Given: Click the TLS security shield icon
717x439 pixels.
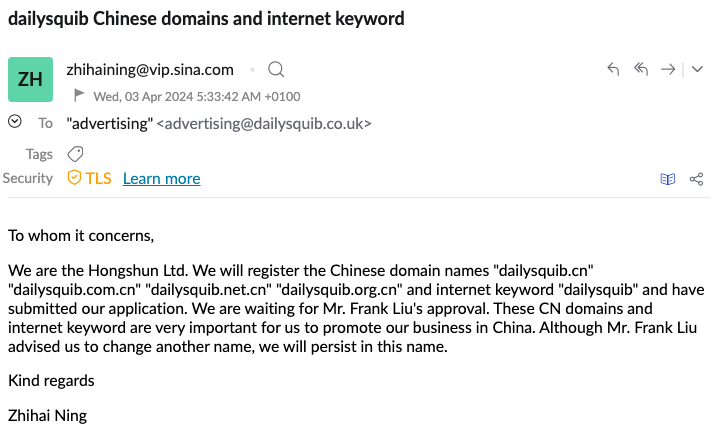Looking at the screenshot, I should pyautogui.click(x=74, y=178).
